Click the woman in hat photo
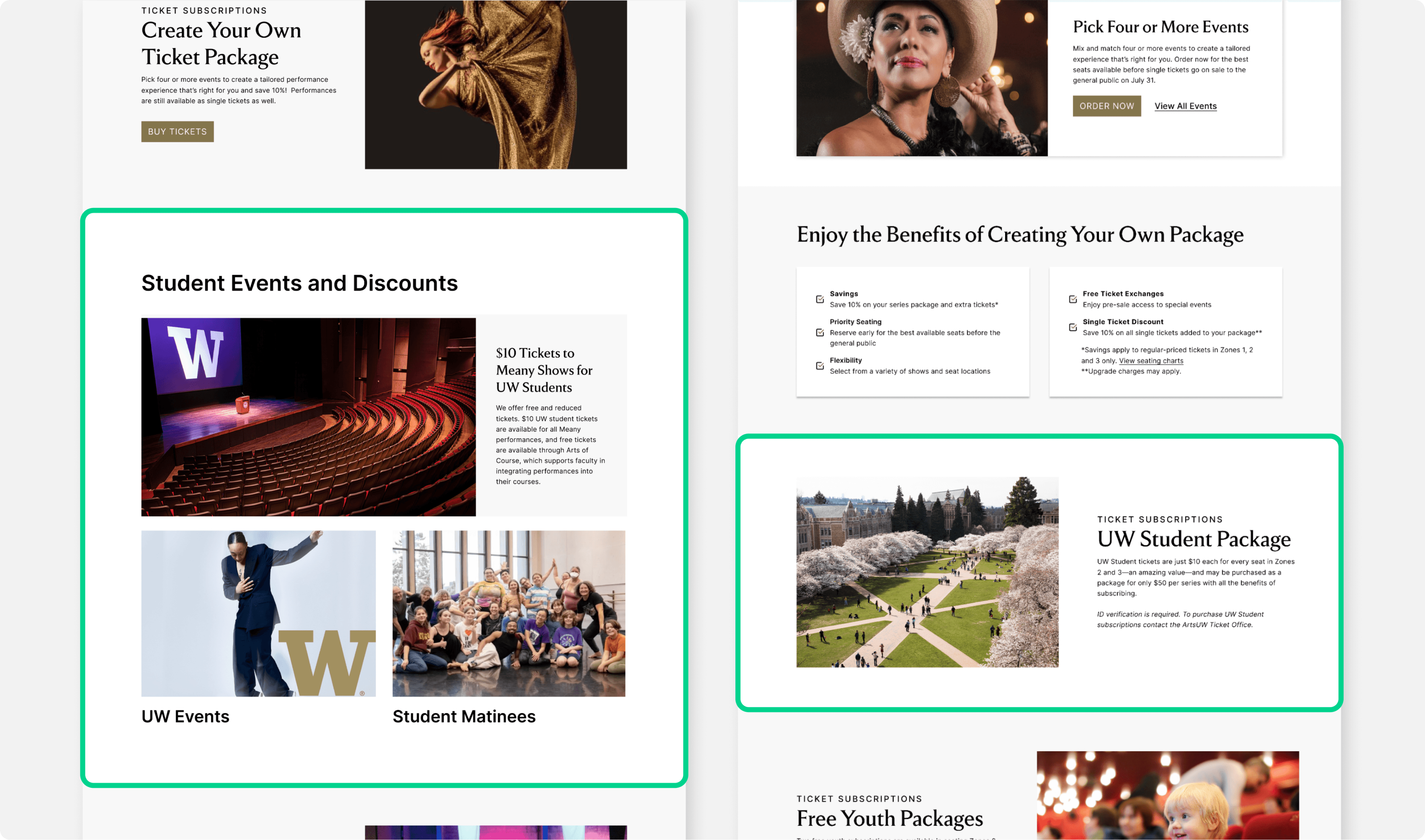Image resolution: width=1425 pixels, height=840 pixels. [921, 78]
